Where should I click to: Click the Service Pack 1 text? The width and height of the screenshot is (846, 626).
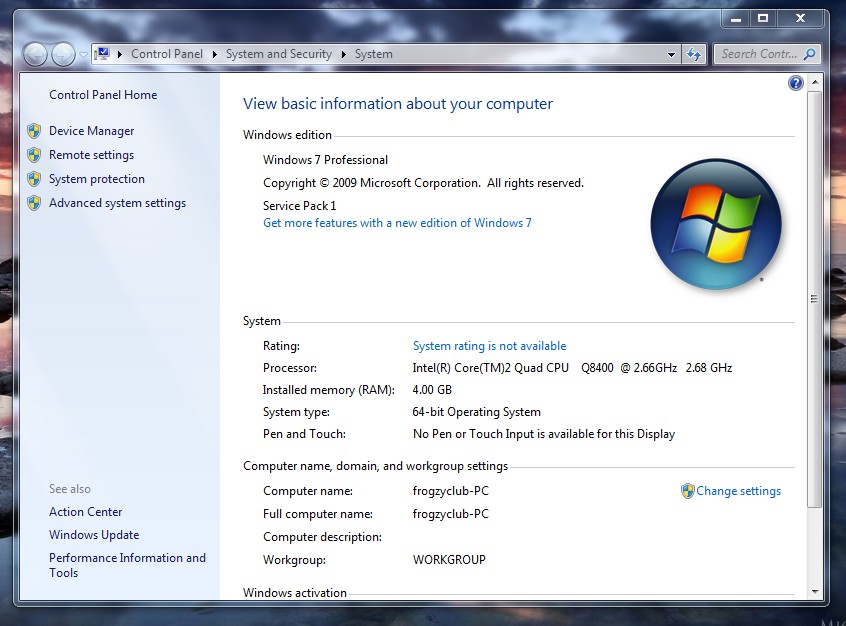point(299,206)
